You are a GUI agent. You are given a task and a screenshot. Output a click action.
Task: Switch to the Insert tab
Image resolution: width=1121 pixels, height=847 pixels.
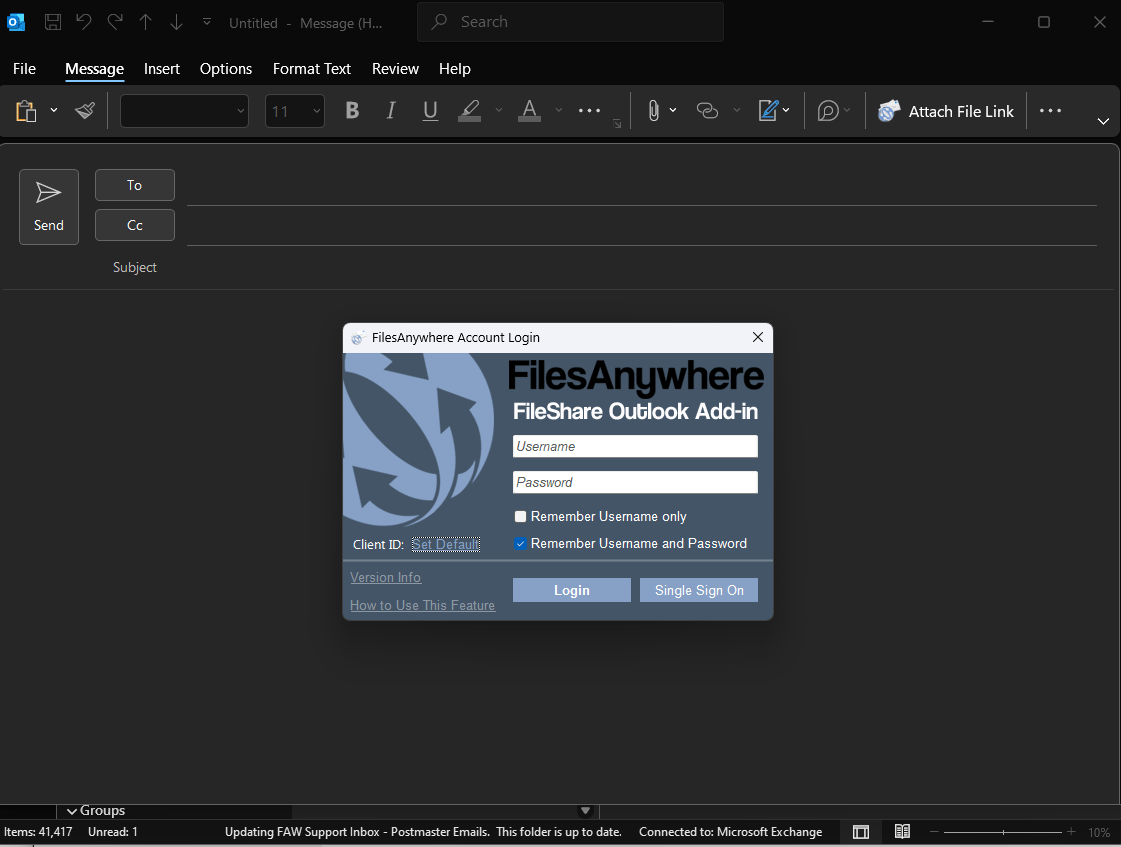coord(162,69)
